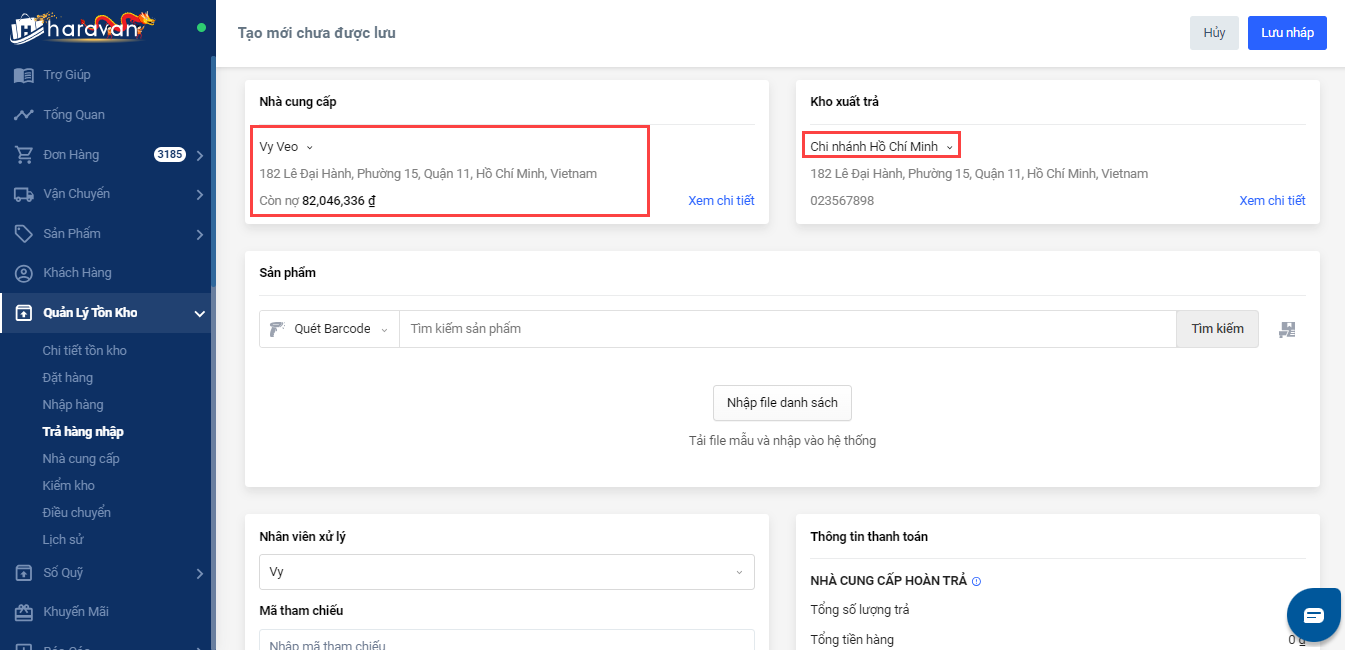This screenshot has height=650, width=1345.
Task: Click info icon next to NHÀ CUNG CẤP HOÀN TRẢ
Action: (976, 581)
